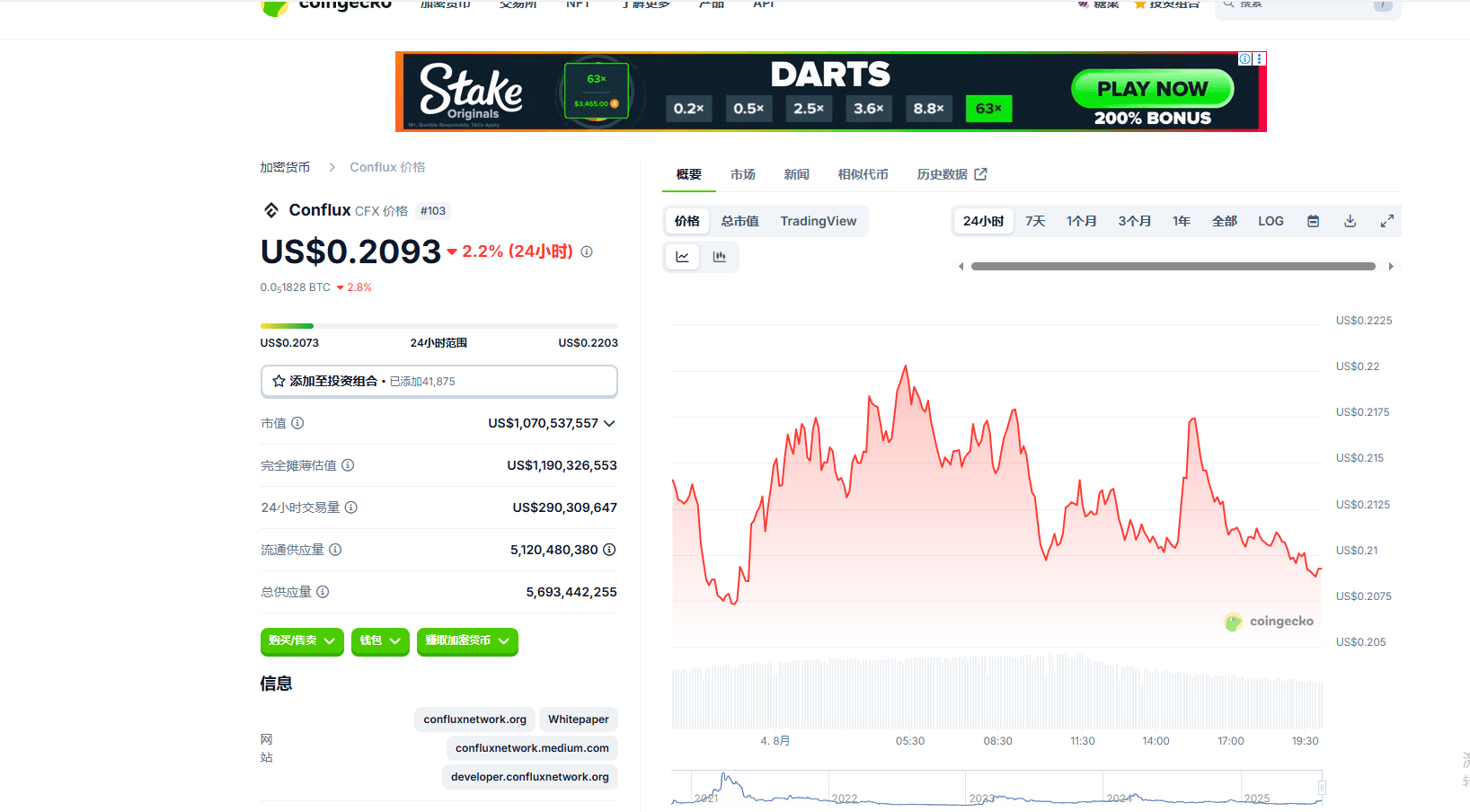Select 全部 time range
Screen dimensions: 1470x812
pyautogui.click(x=1225, y=221)
